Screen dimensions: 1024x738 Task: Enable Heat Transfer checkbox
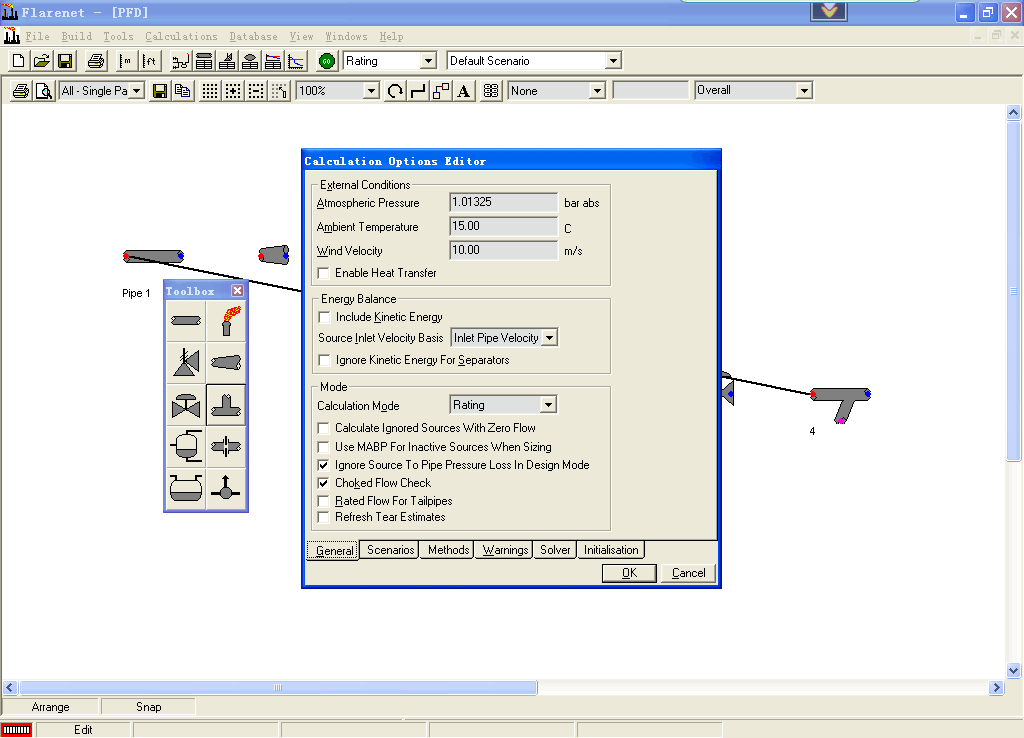click(323, 273)
